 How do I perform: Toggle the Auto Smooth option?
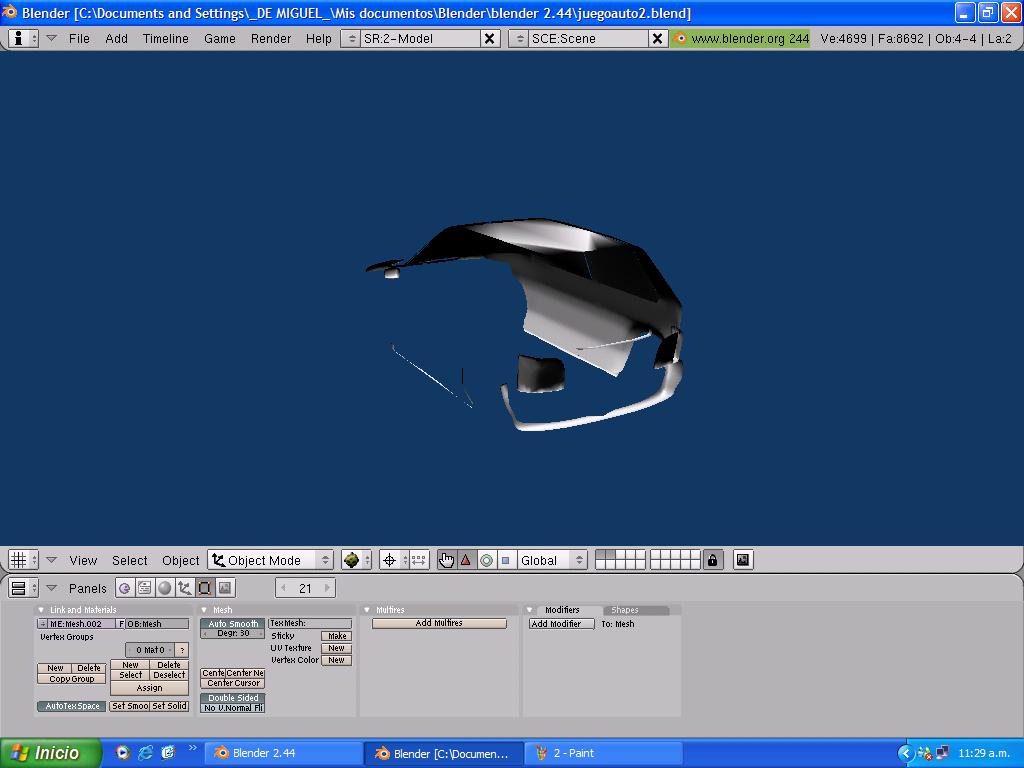tap(232, 623)
